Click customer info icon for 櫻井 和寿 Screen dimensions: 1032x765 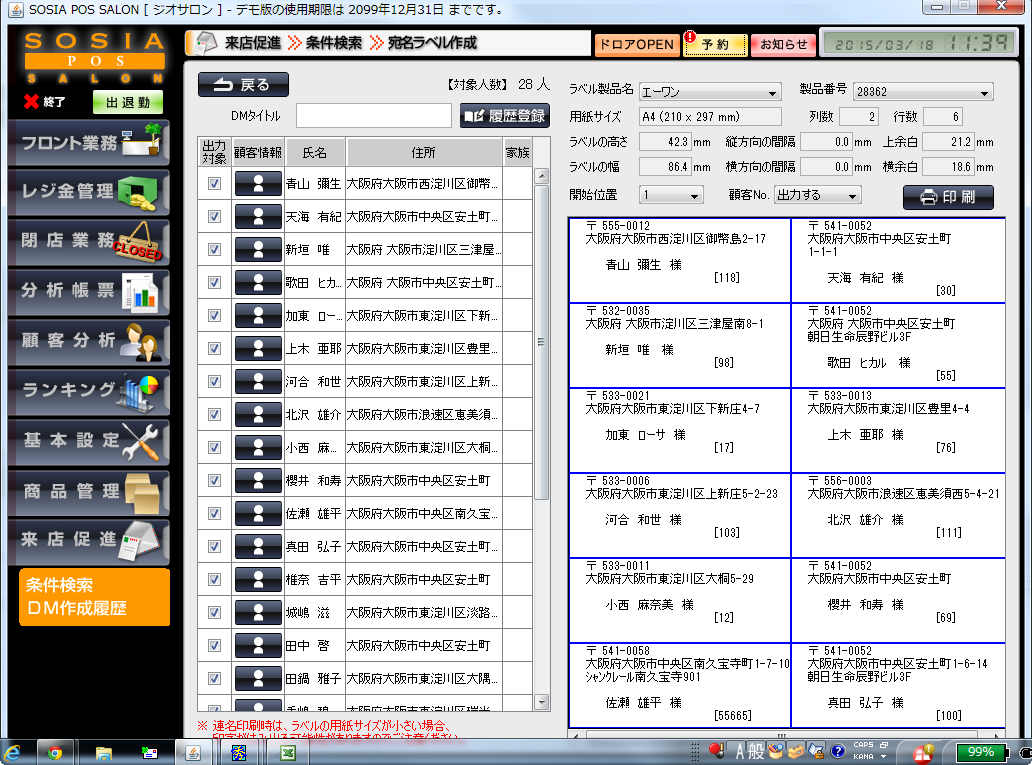click(x=258, y=481)
